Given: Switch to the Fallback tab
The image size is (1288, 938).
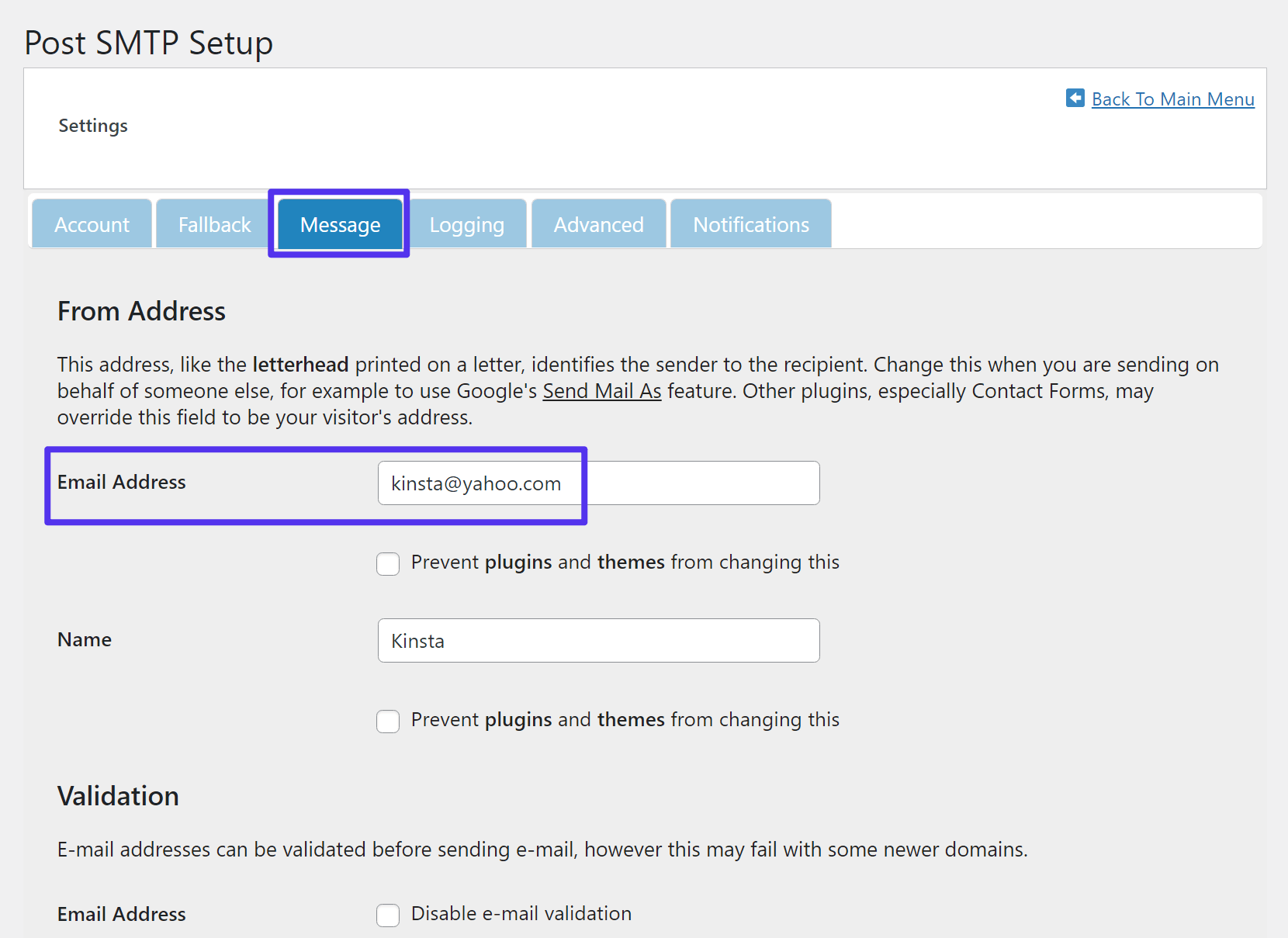Looking at the screenshot, I should click(213, 224).
